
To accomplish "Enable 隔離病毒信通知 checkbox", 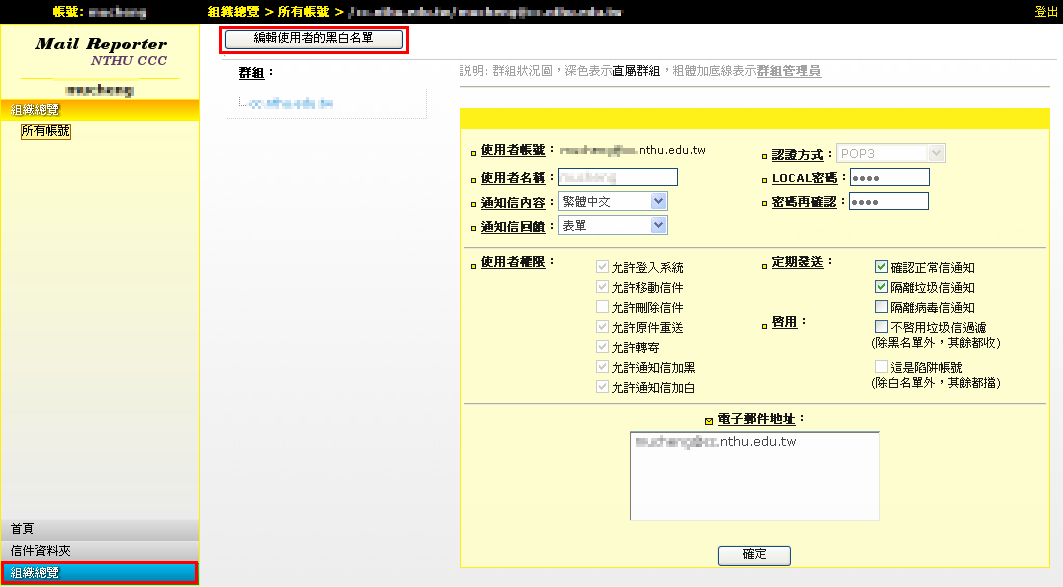I will (881, 307).
